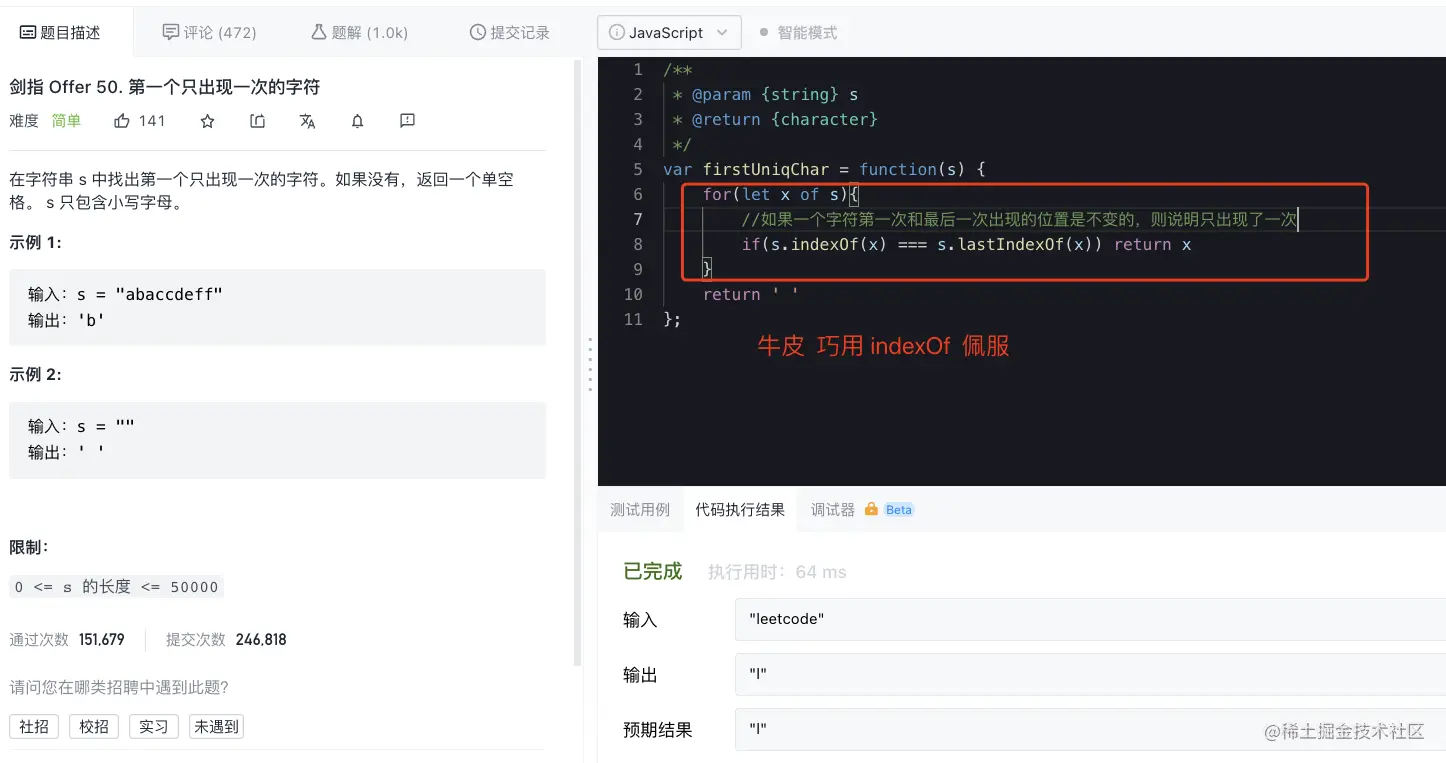The image size is (1446, 763).
Task: Click the info icon in the JavaScript selector
Action: pos(616,33)
